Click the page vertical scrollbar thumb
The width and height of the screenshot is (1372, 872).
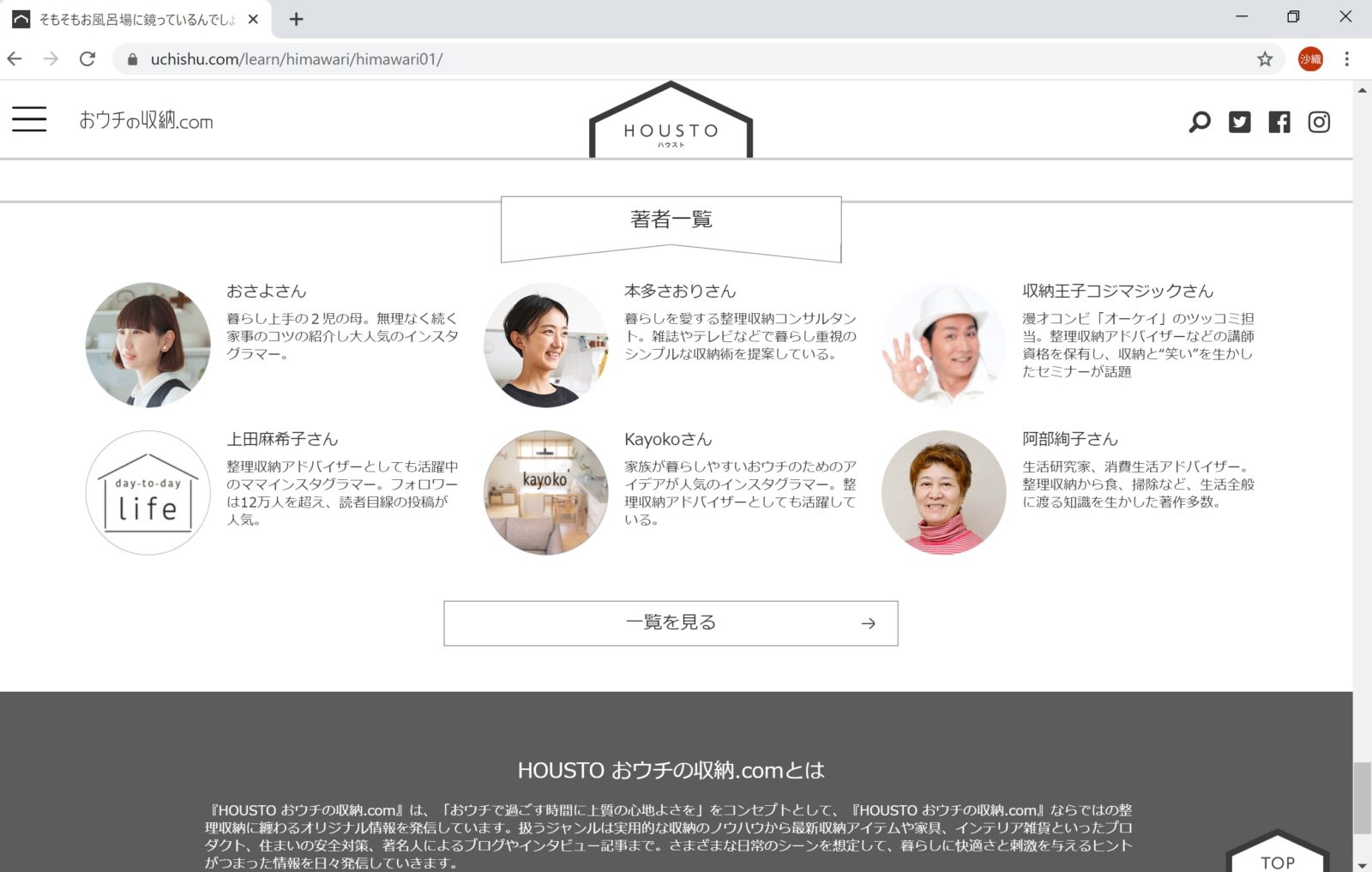pos(1362,797)
